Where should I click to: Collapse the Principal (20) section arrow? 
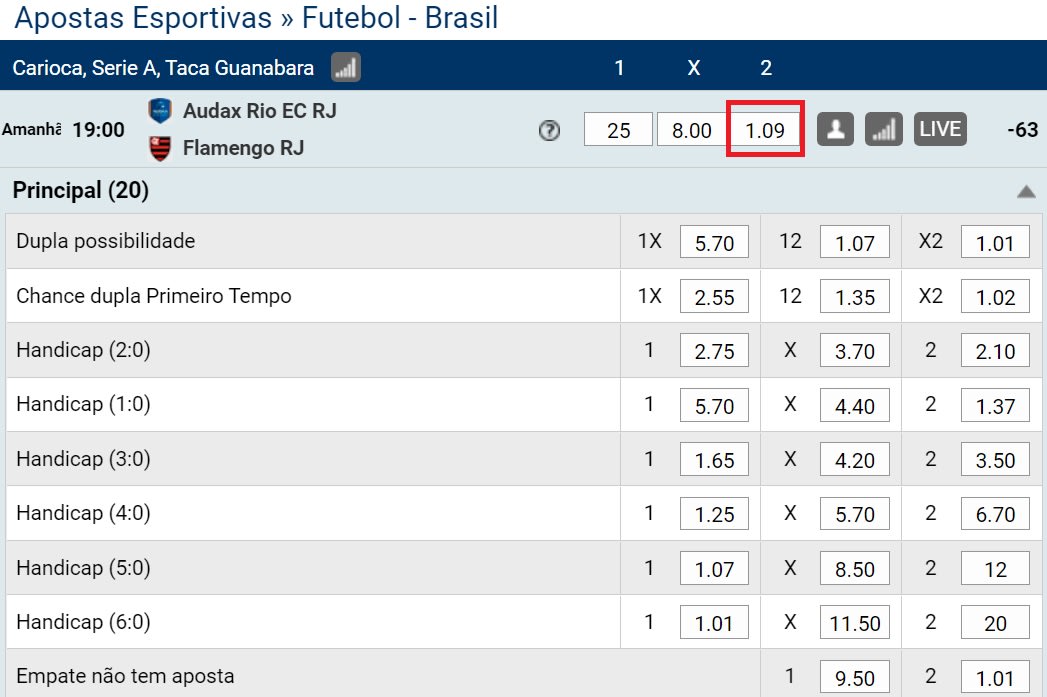(1026, 192)
